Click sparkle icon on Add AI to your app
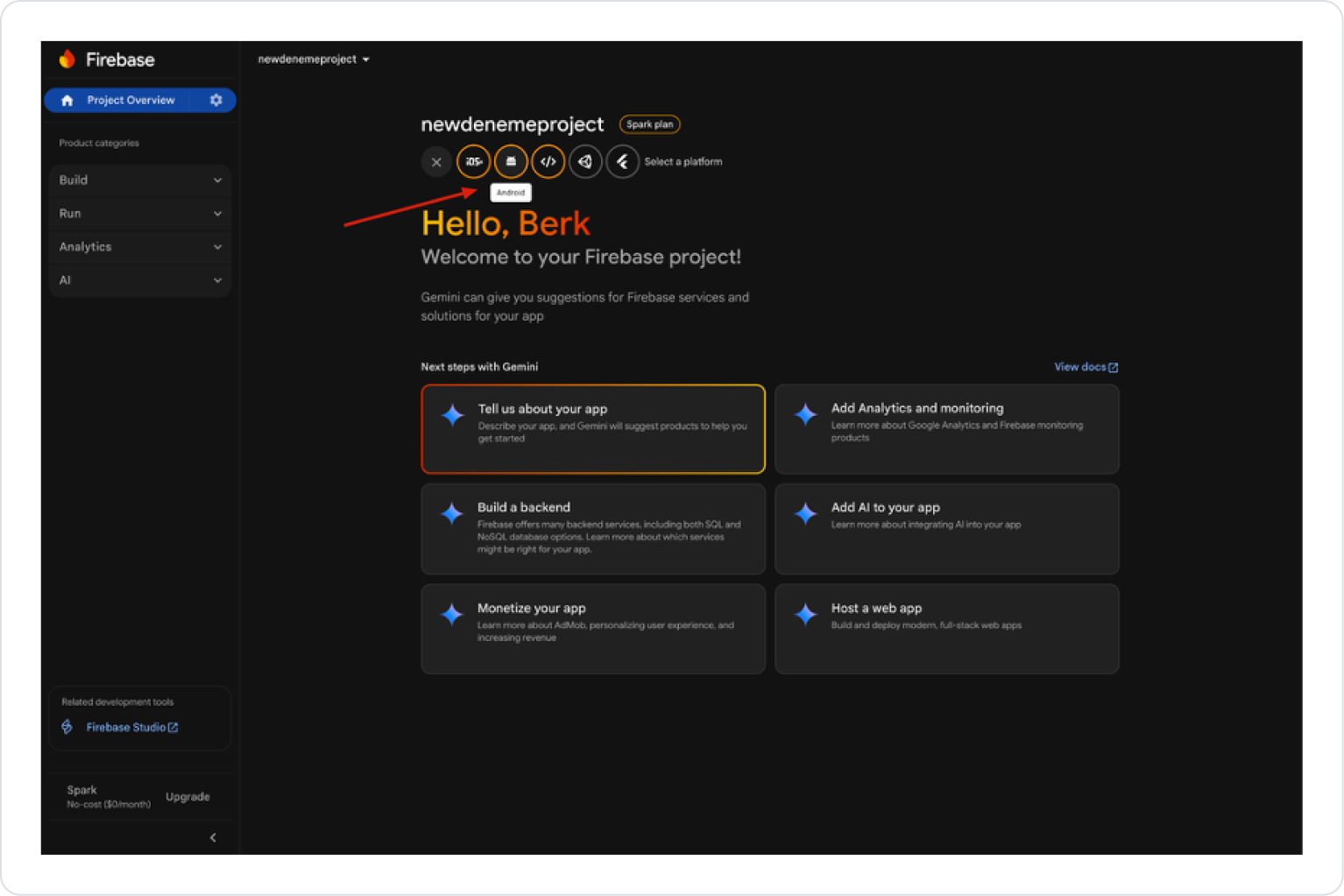 pos(805,513)
